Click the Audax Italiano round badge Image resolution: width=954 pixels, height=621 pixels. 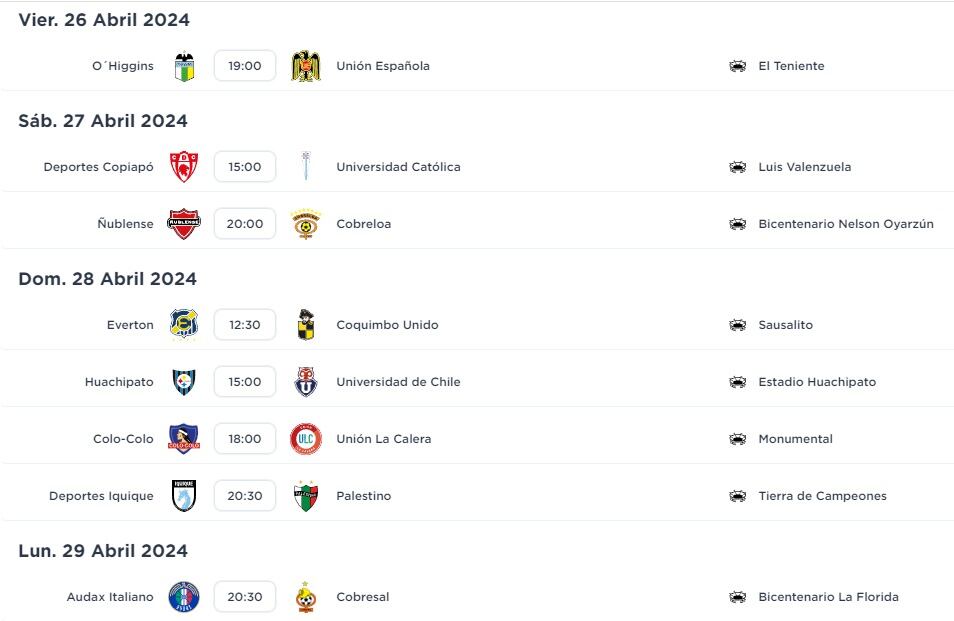click(184, 597)
